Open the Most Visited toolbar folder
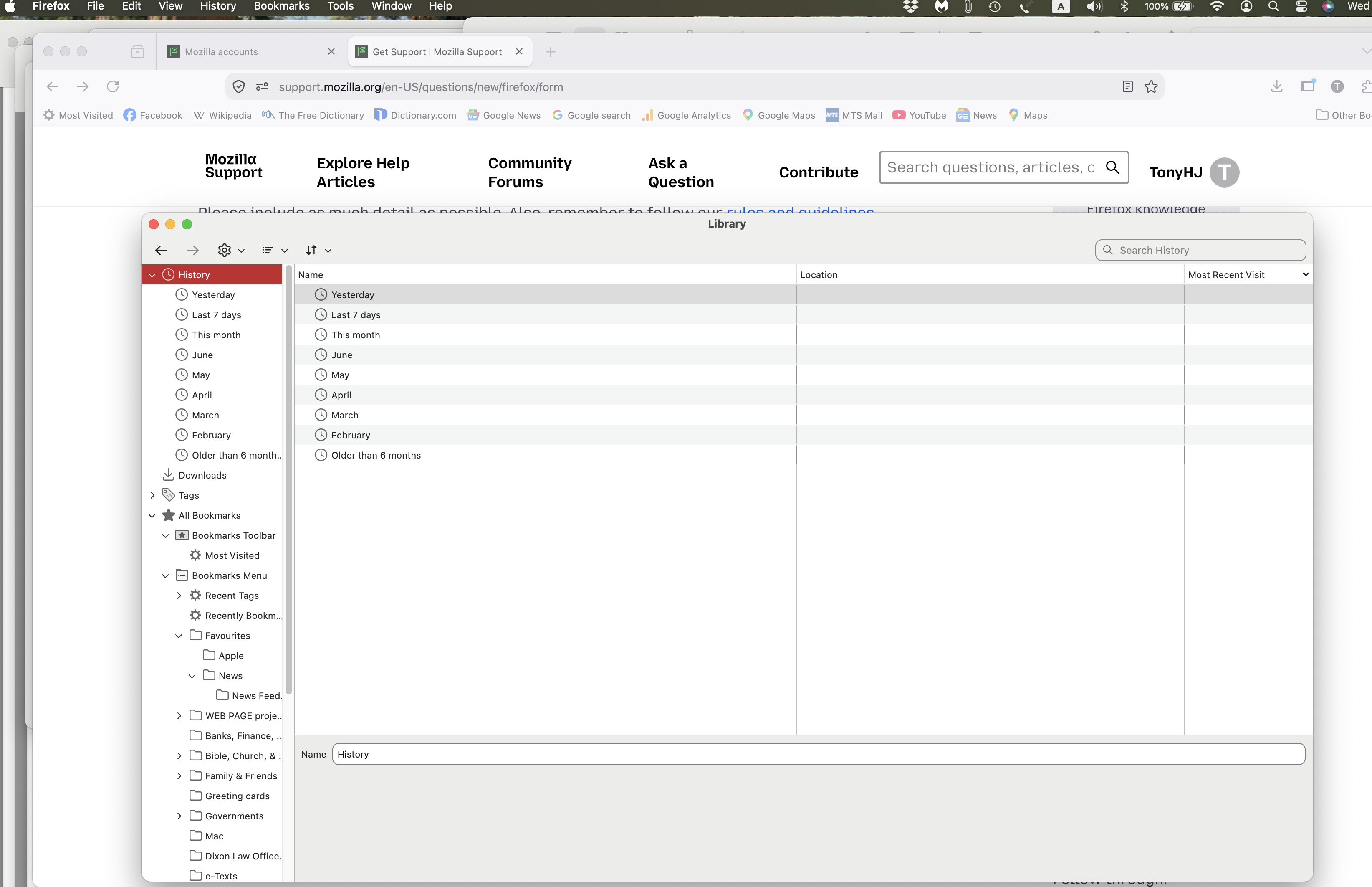Screen dimensions: 1372x887 [78, 115]
